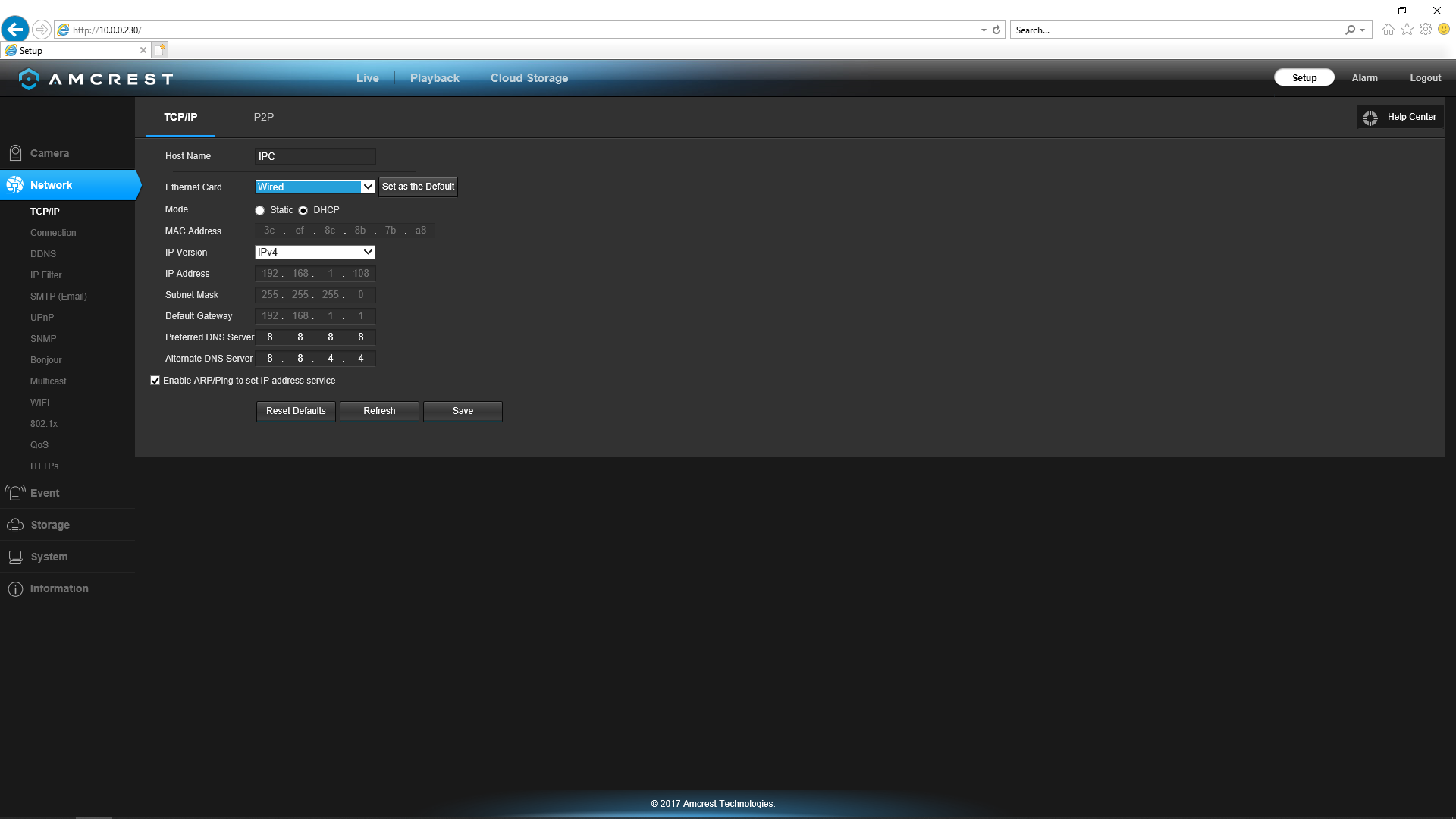Toggle Enable ARP/Ping checkbox
Viewport: 1456px width, 819px height.
coord(155,381)
